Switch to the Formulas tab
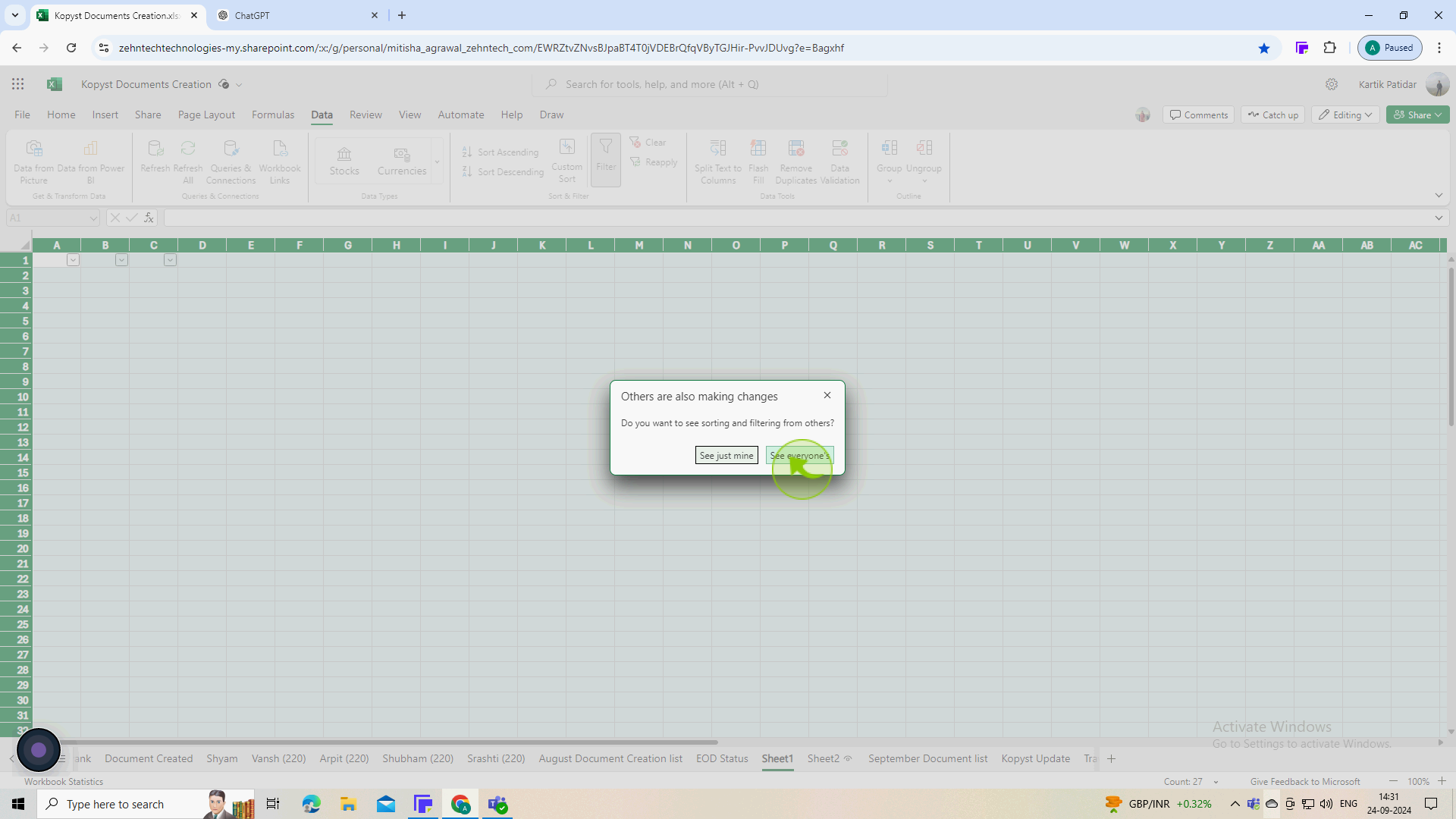The image size is (1456, 819). click(273, 115)
